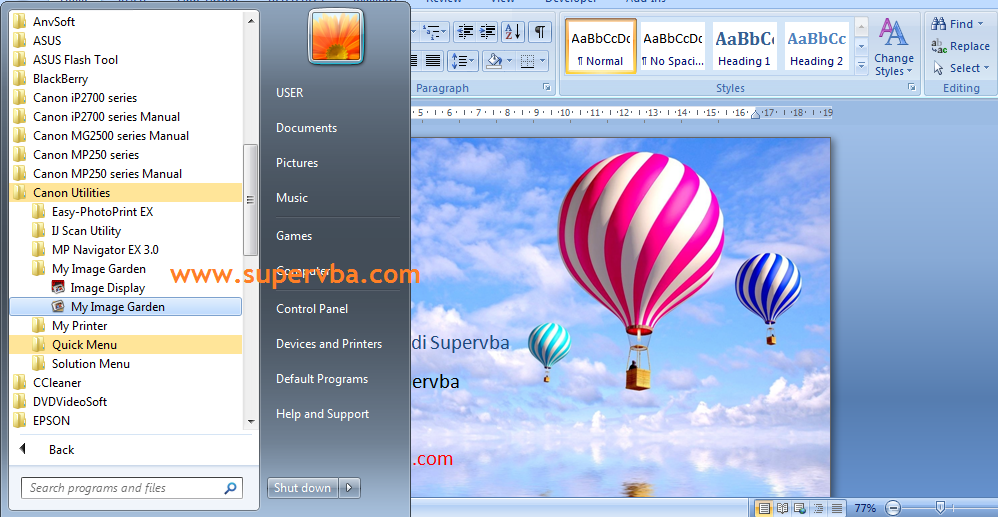Open Default Programs
Viewport: 998px width, 517px height.
322,379
